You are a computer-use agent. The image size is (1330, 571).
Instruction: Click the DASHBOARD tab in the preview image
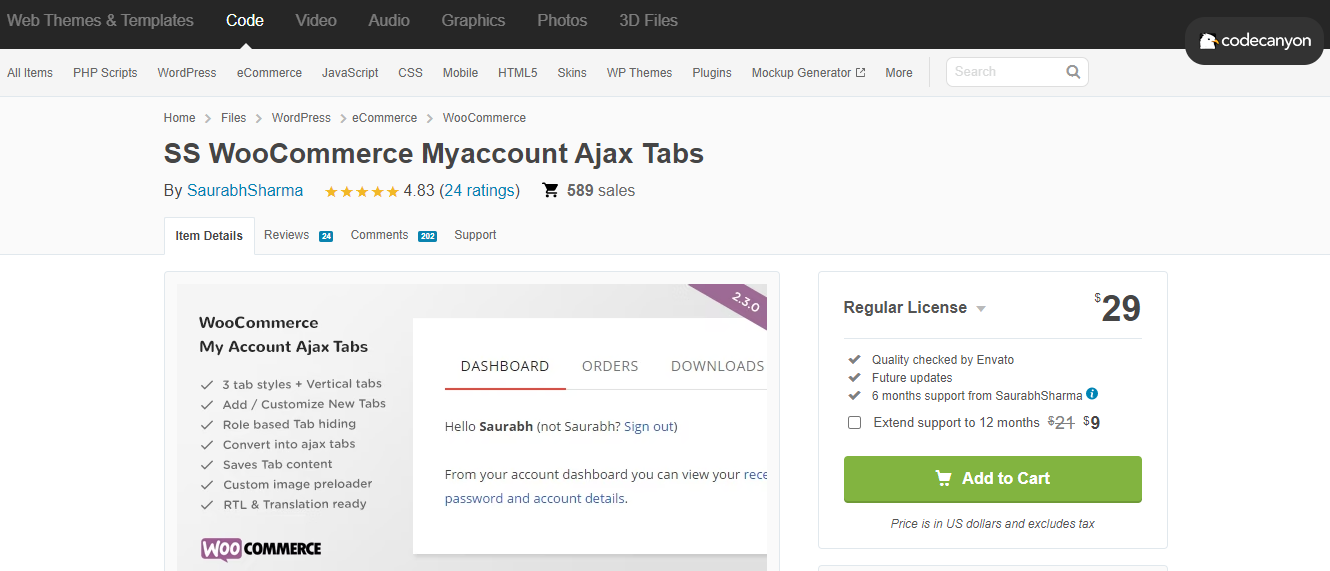pyautogui.click(x=505, y=366)
